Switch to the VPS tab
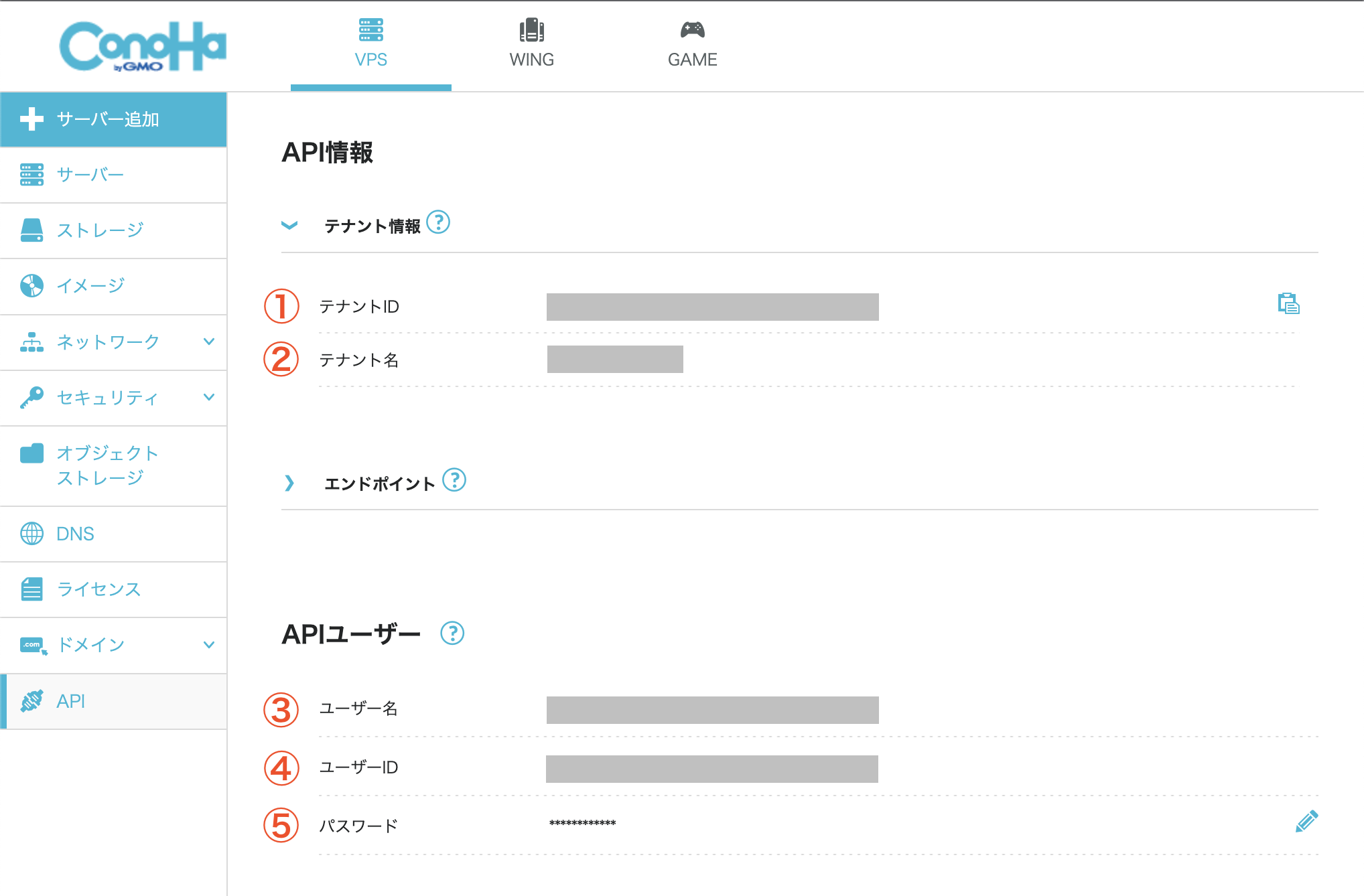Image resolution: width=1364 pixels, height=896 pixels. click(x=370, y=46)
